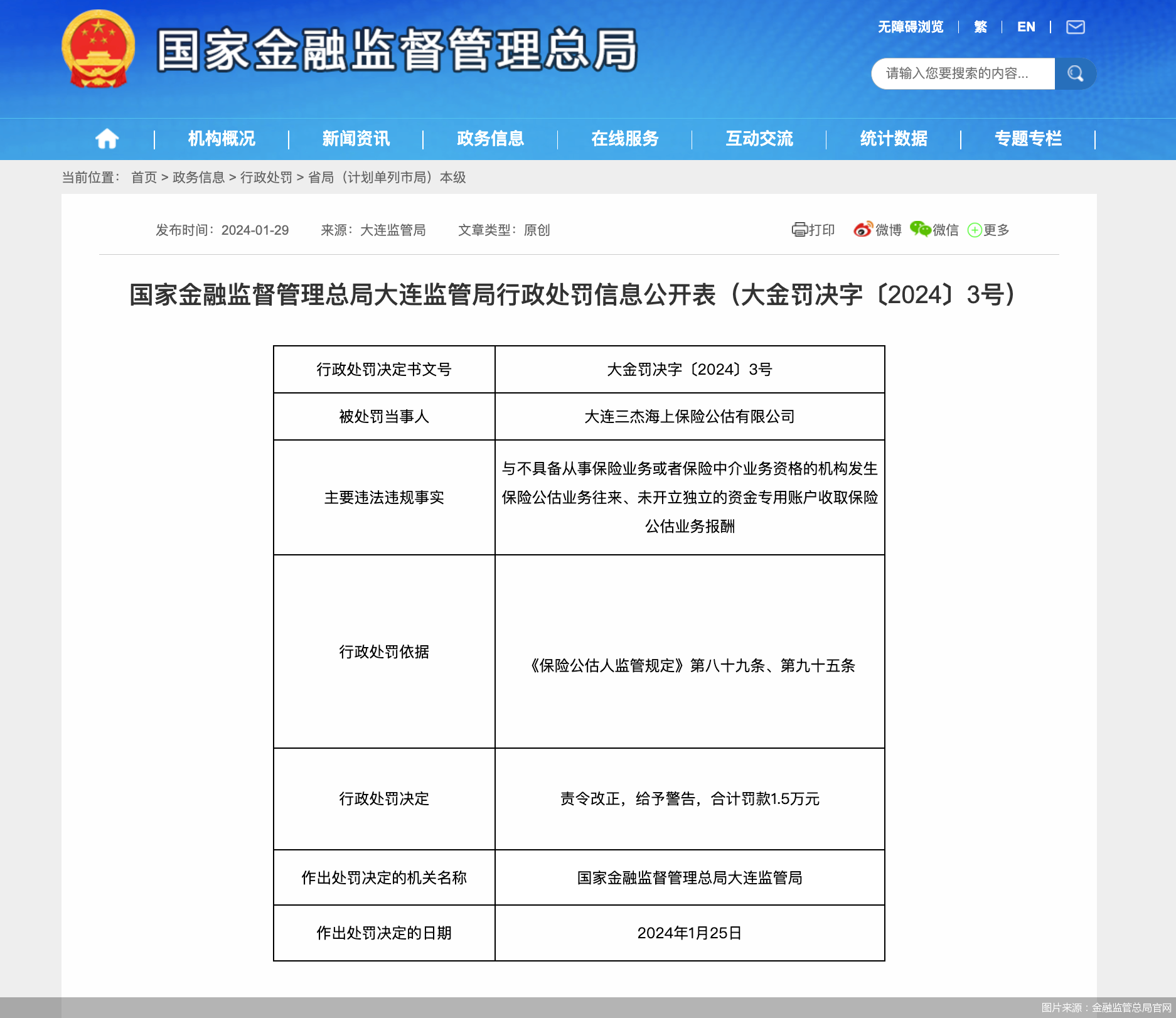
Task: Switch to traditional Chinese 繁
Action: point(980,27)
